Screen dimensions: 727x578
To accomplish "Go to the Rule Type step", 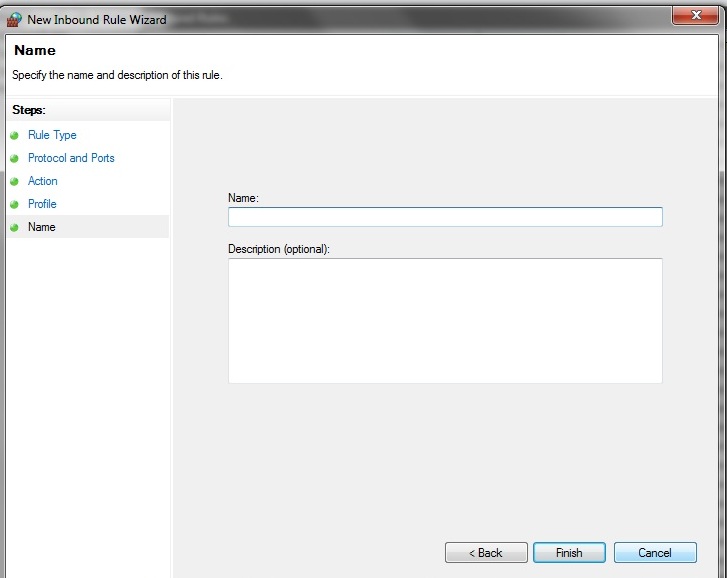I will (x=52, y=135).
